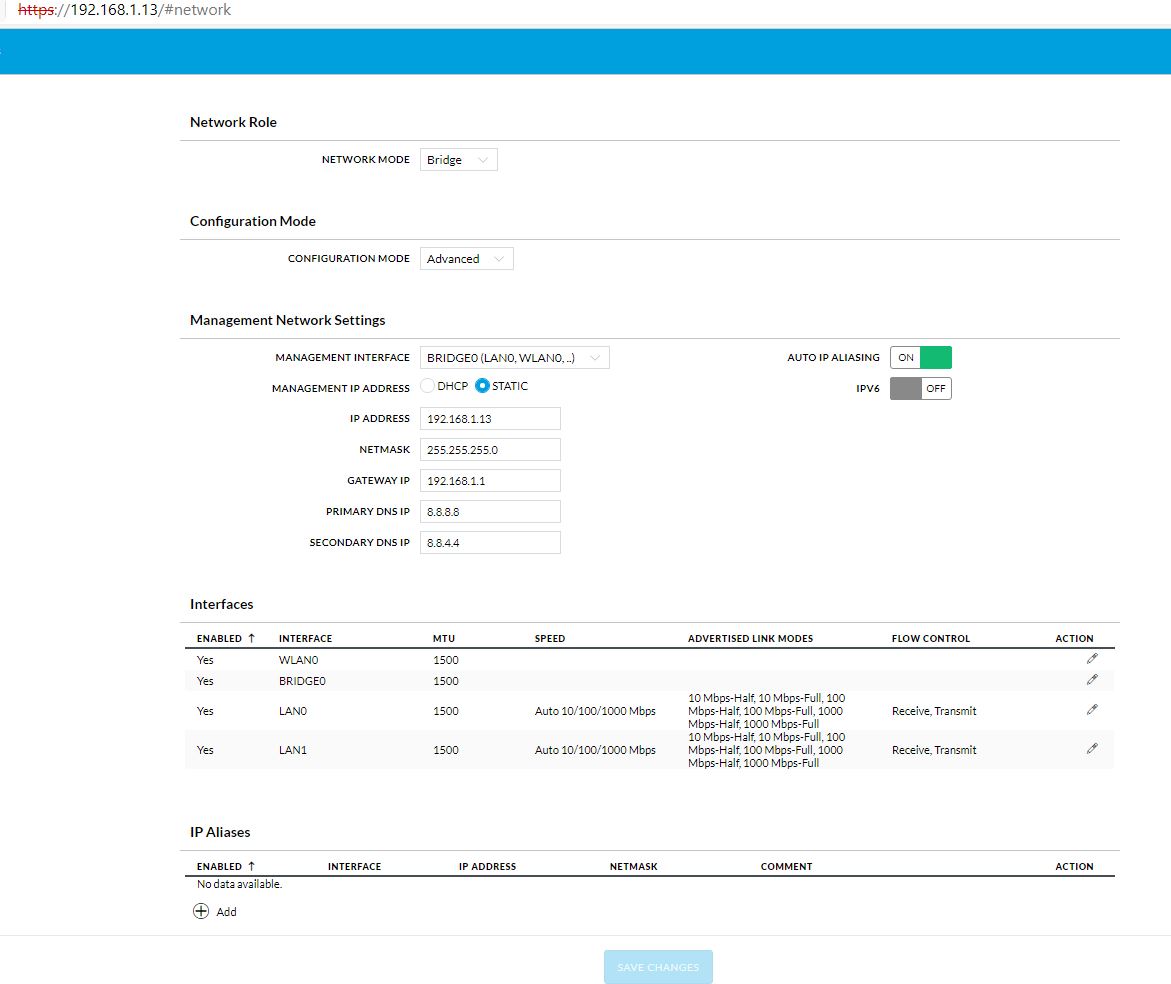1171x984 pixels.
Task: Click the BRIDGE0 row MTU value 1500
Action: click(446, 681)
